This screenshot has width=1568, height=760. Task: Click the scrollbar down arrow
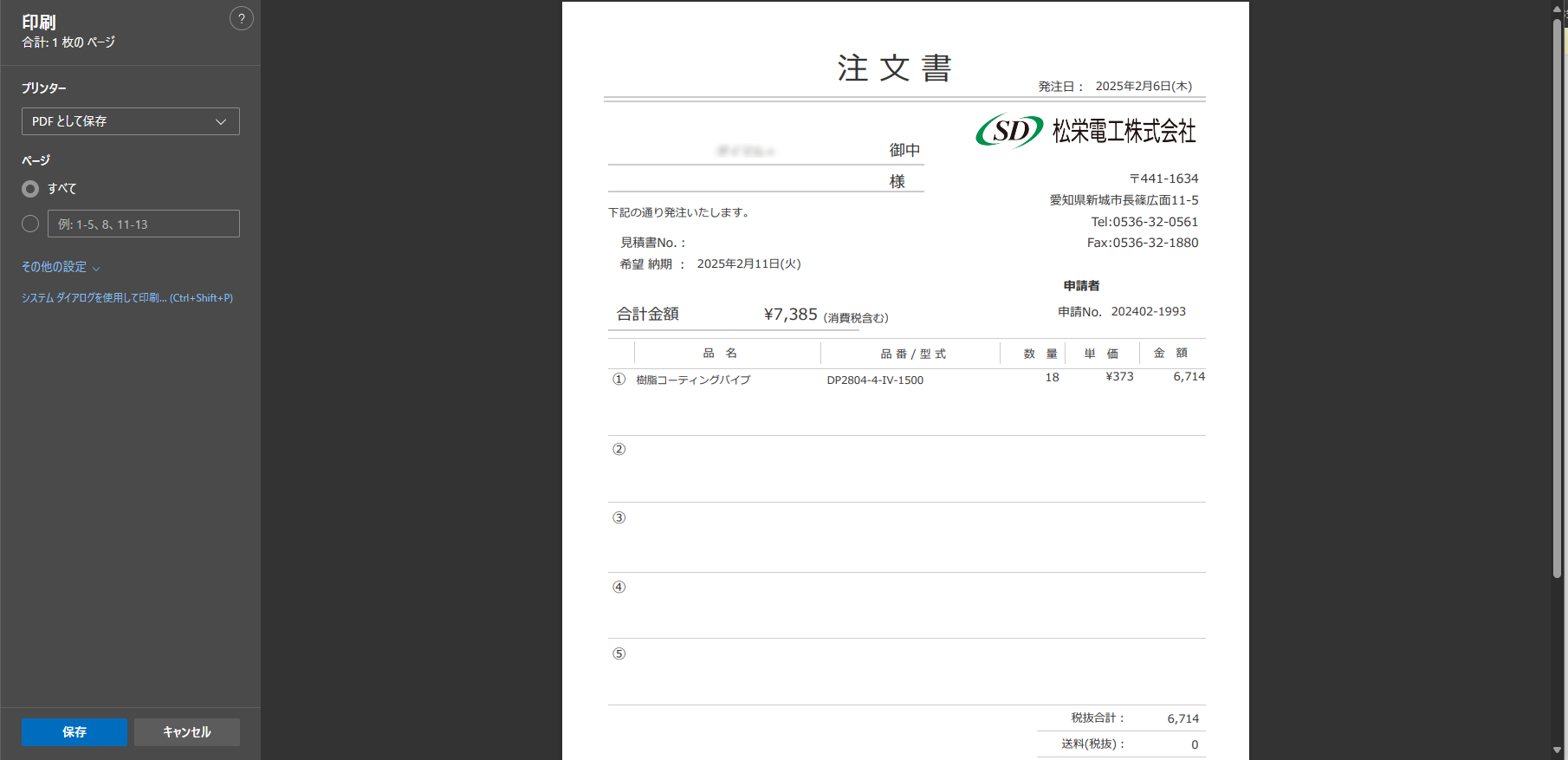click(x=1557, y=750)
